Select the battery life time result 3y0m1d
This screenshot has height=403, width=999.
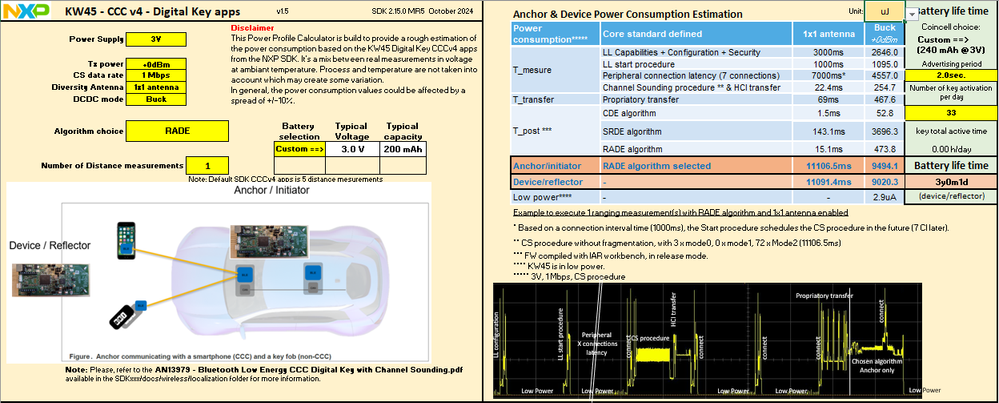coord(951,181)
